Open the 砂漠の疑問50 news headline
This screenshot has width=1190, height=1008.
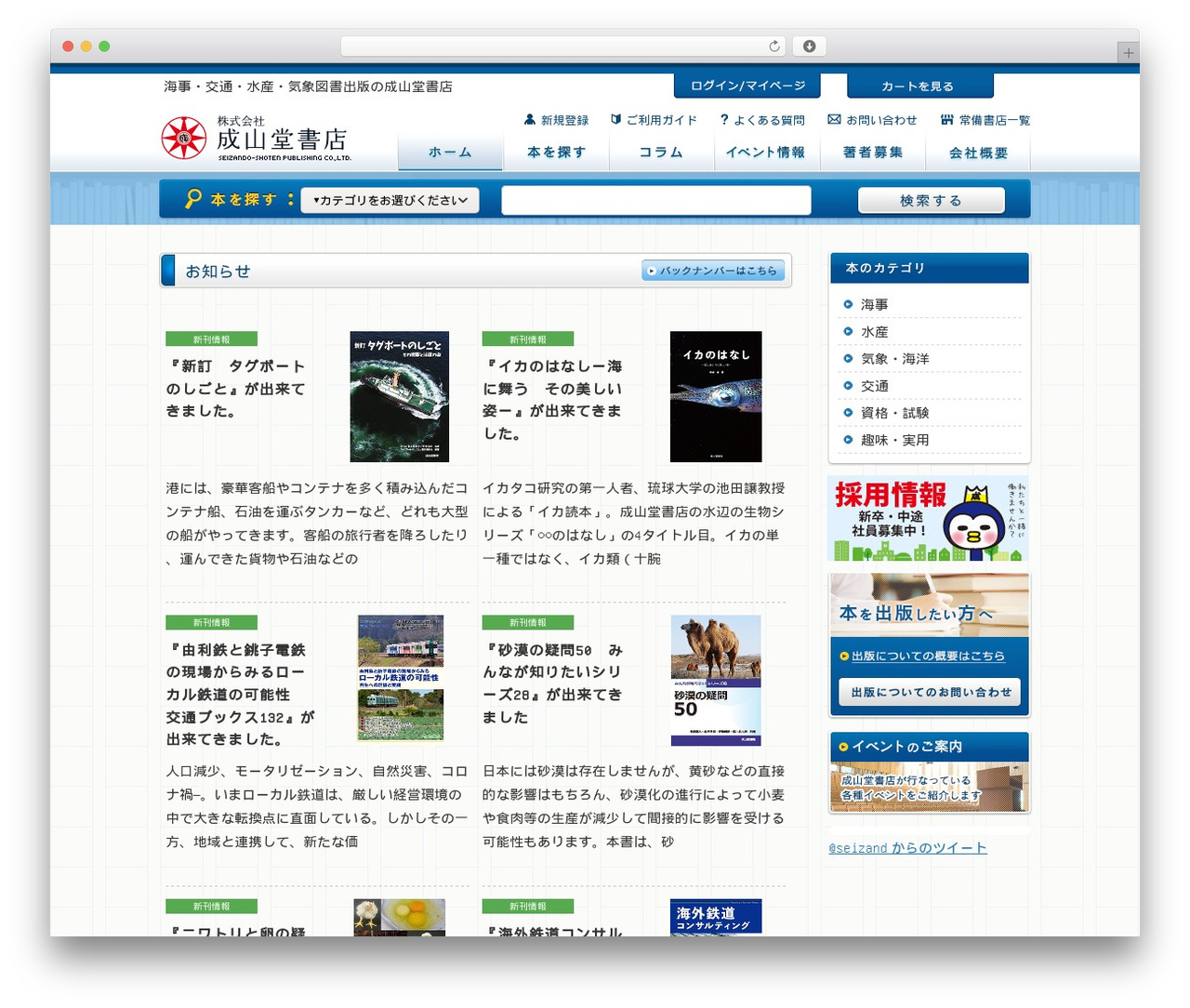coord(552,683)
